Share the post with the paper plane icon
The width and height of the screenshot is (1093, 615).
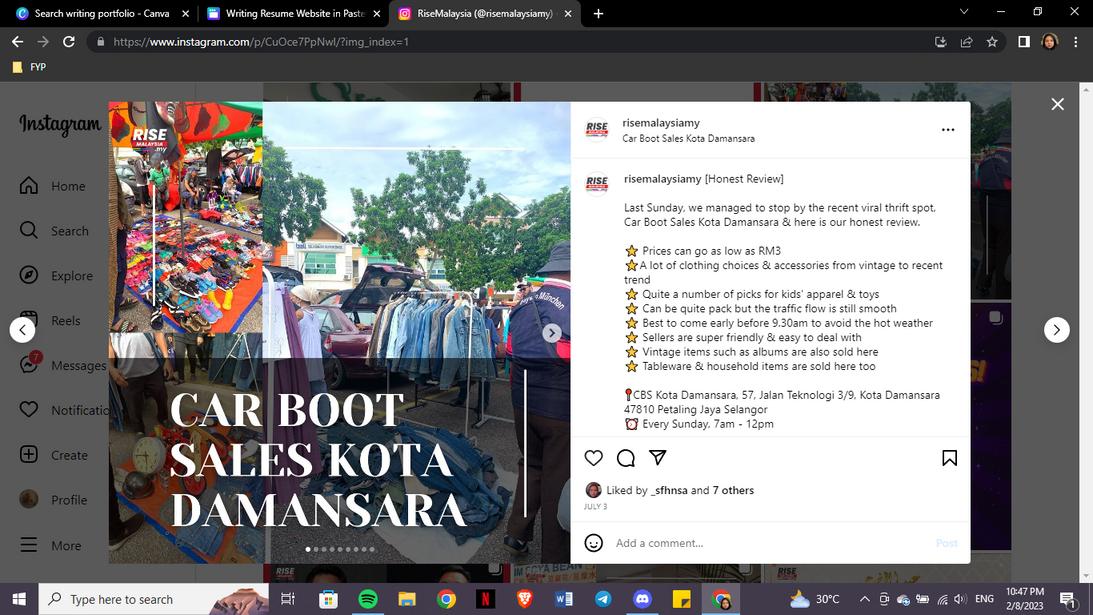657,457
